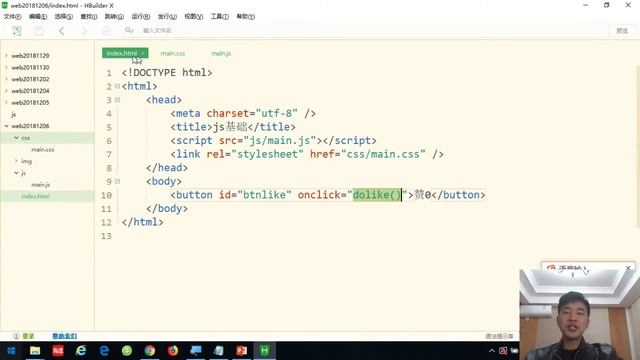Open the 选择(S) menu
The image size is (640, 360).
pyautogui.click(x=63, y=17)
